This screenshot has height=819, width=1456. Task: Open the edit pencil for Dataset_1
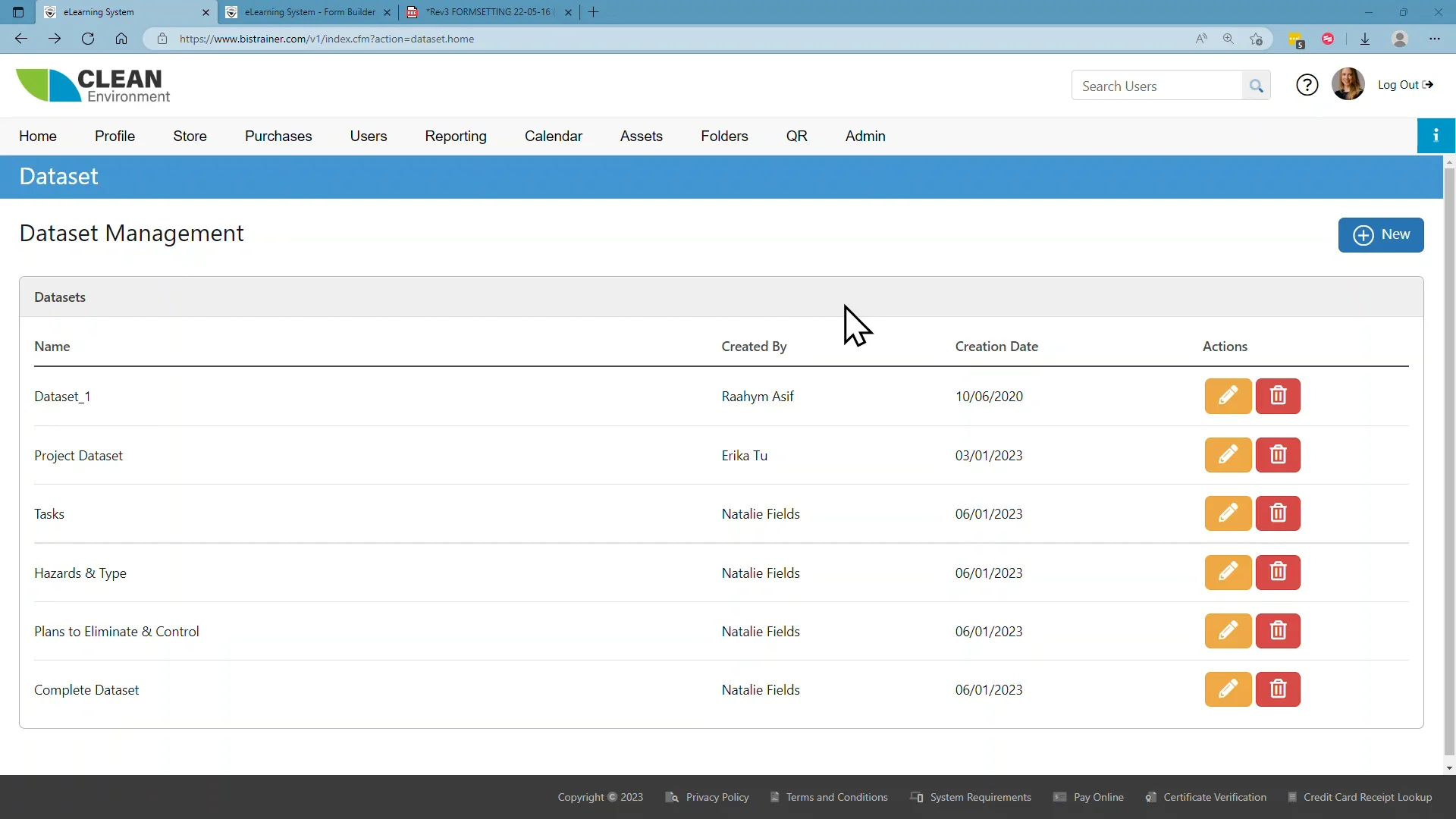click(1228, 396)
